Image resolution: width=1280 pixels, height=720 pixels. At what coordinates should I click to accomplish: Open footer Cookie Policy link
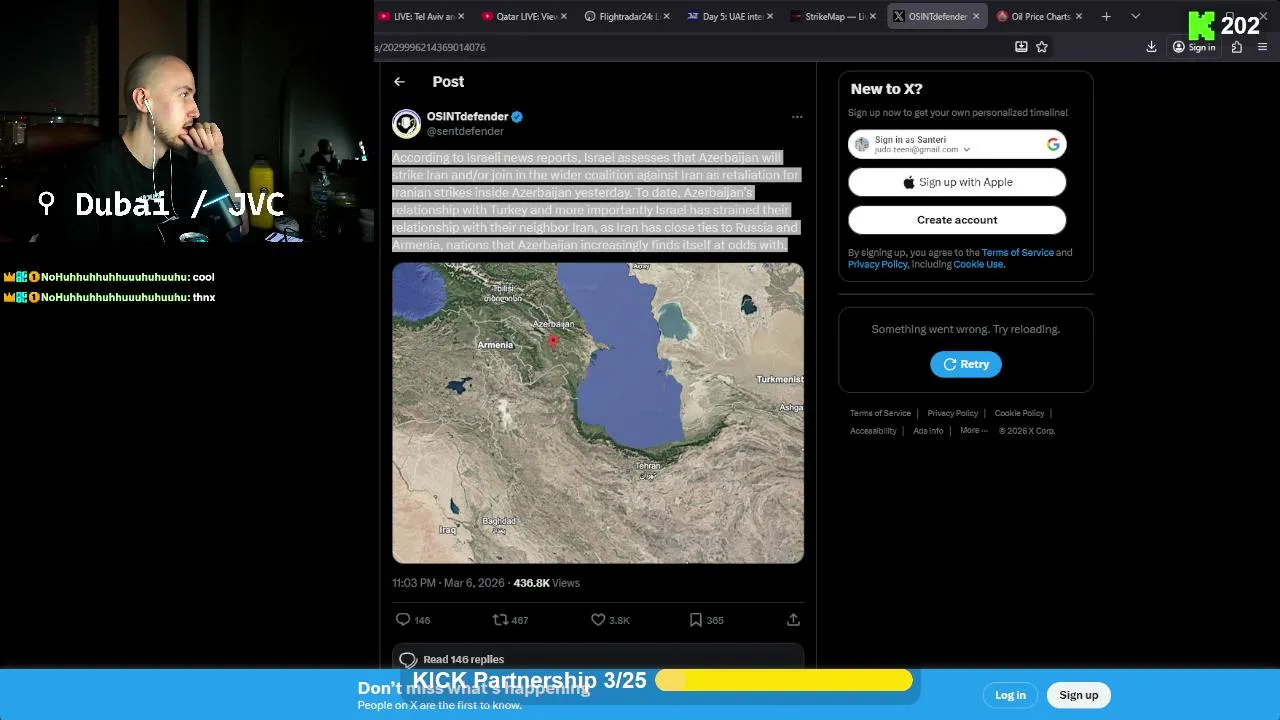click(1019, 413)
